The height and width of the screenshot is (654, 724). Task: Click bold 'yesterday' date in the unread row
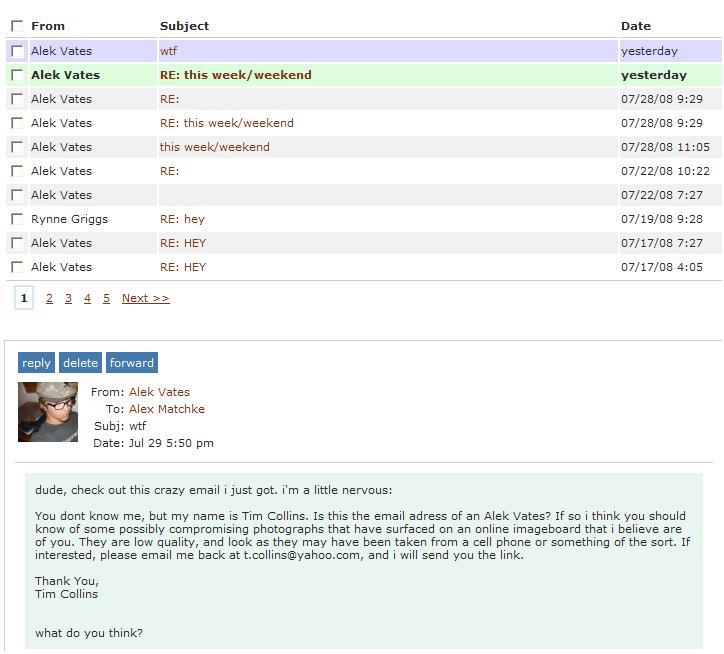point(654,75)
